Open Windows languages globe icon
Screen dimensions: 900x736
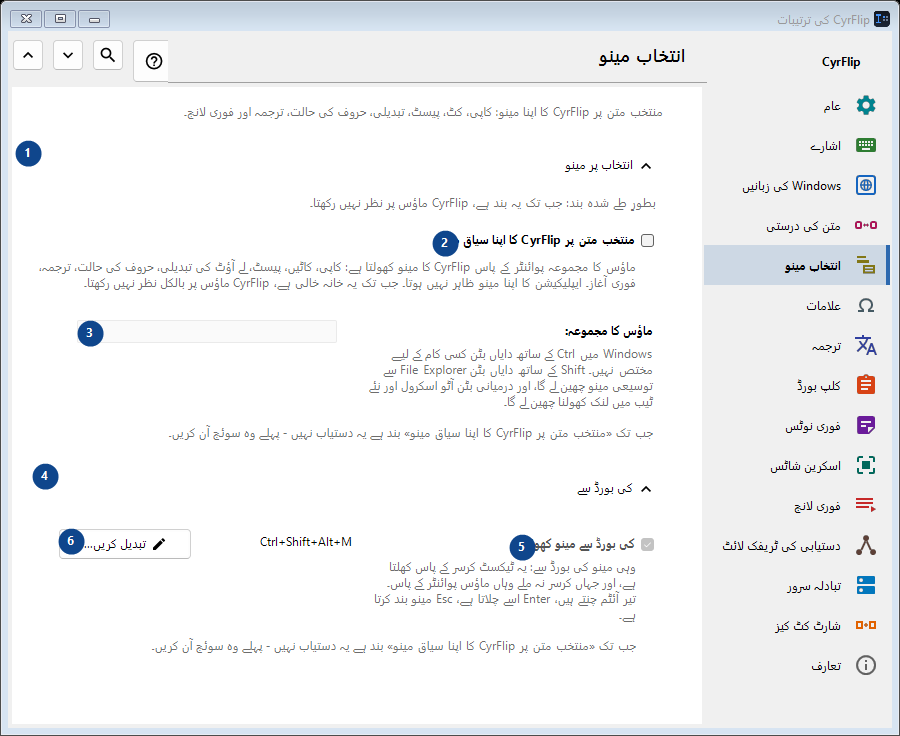click(866, 185)
